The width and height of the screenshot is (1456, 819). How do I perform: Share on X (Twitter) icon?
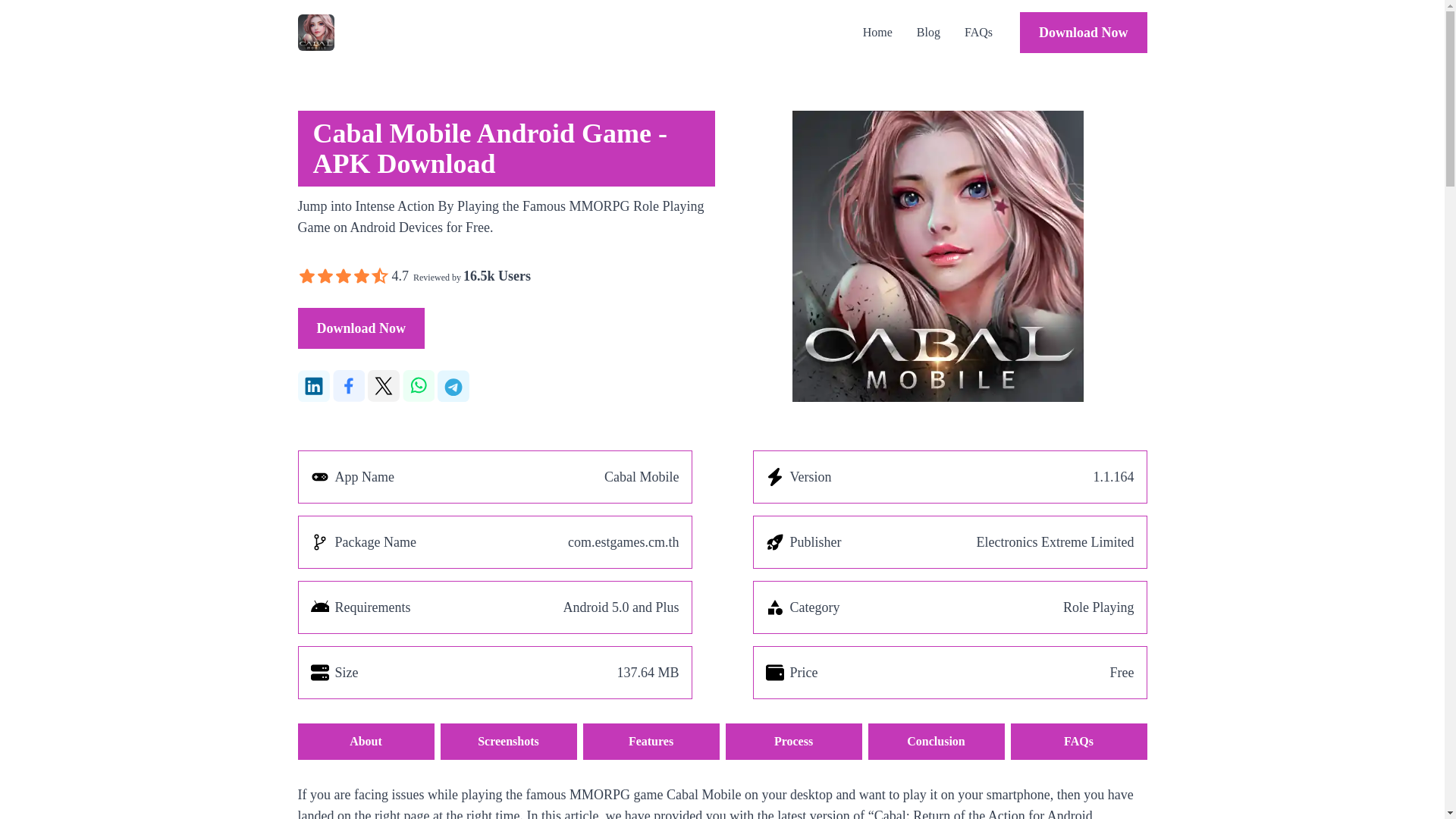(x=384, y=386)
